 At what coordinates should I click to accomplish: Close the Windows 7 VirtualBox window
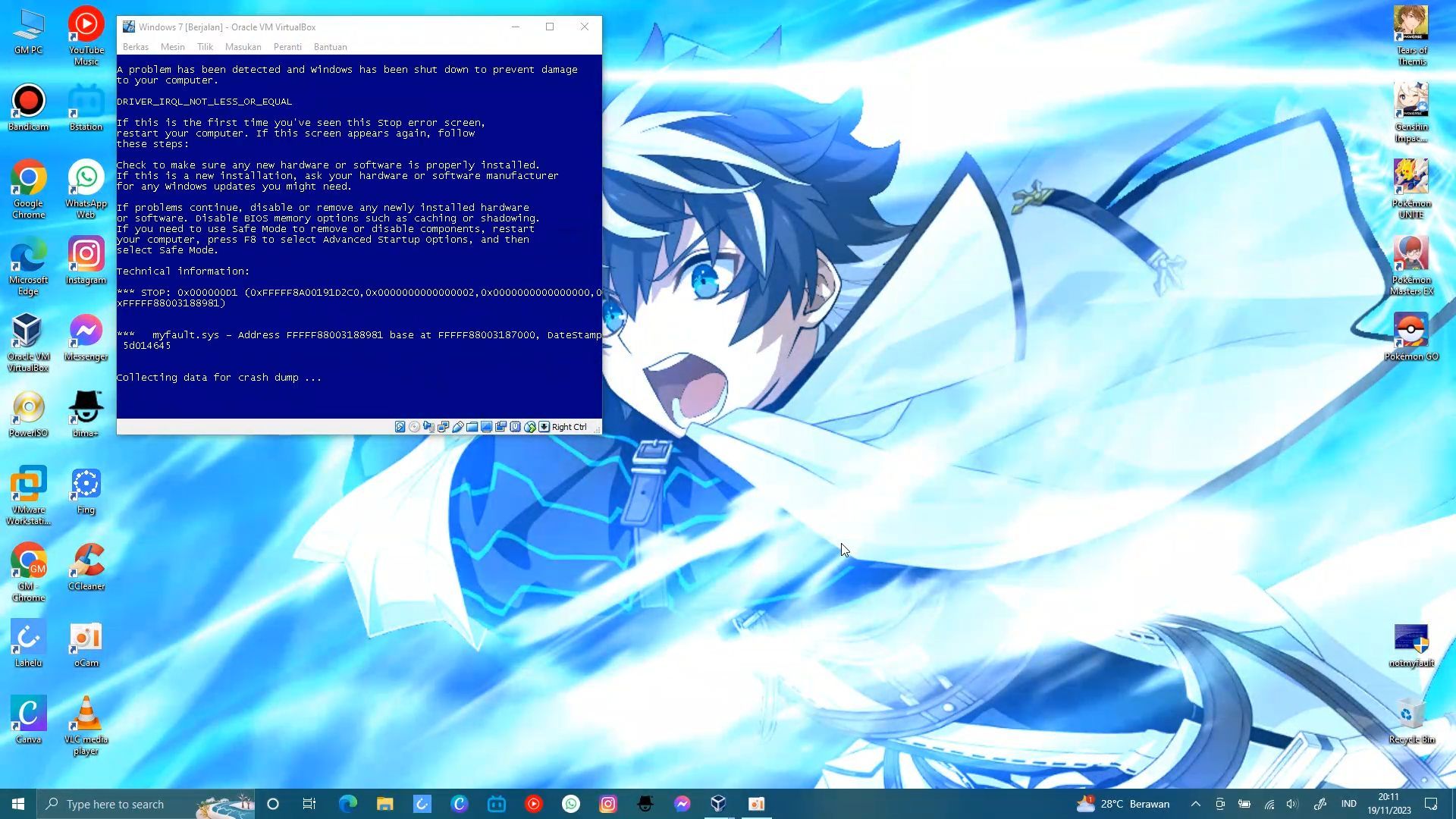click(x=585, y=27)
